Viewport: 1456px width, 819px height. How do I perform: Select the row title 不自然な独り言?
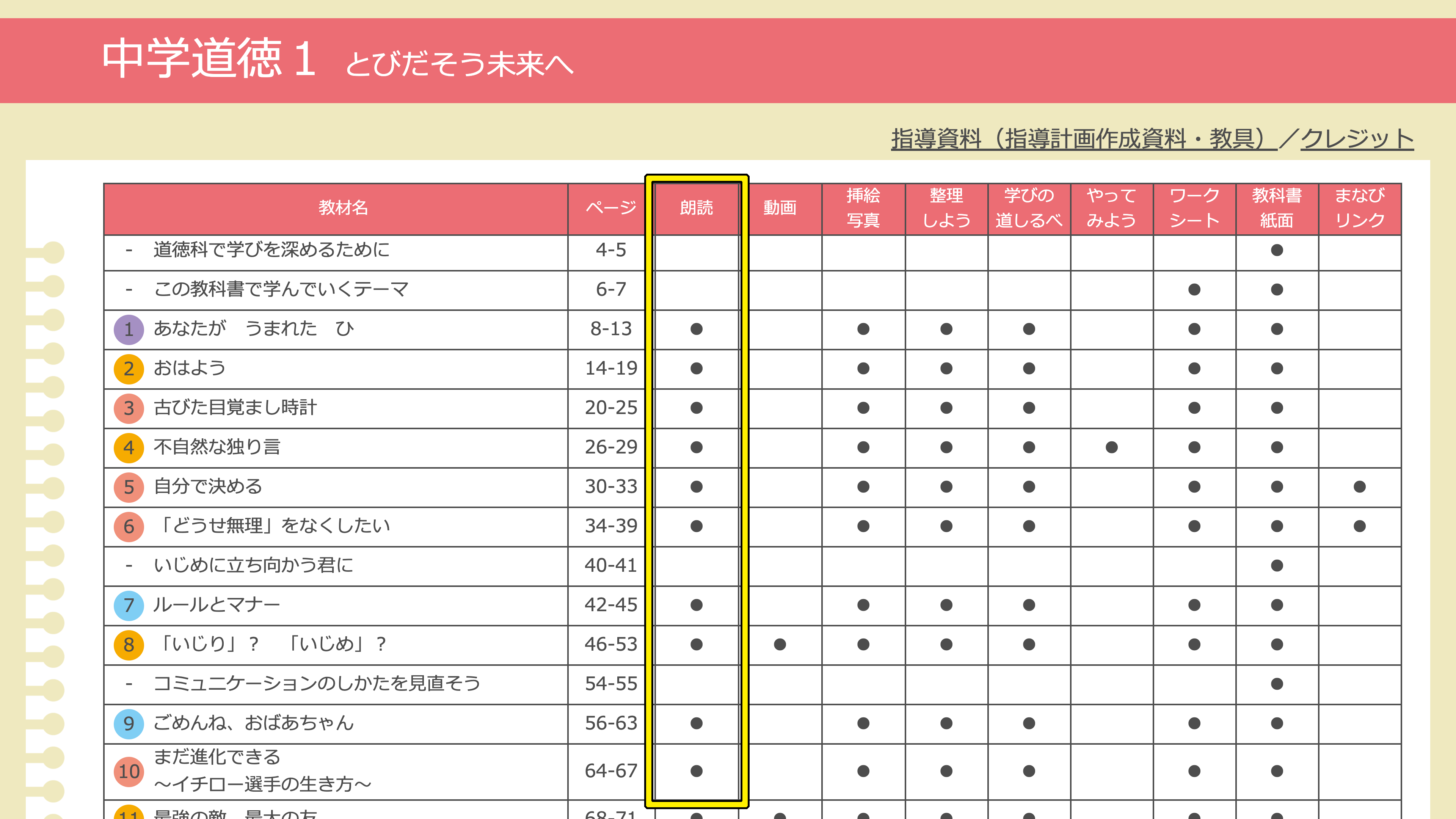[217, 447]
